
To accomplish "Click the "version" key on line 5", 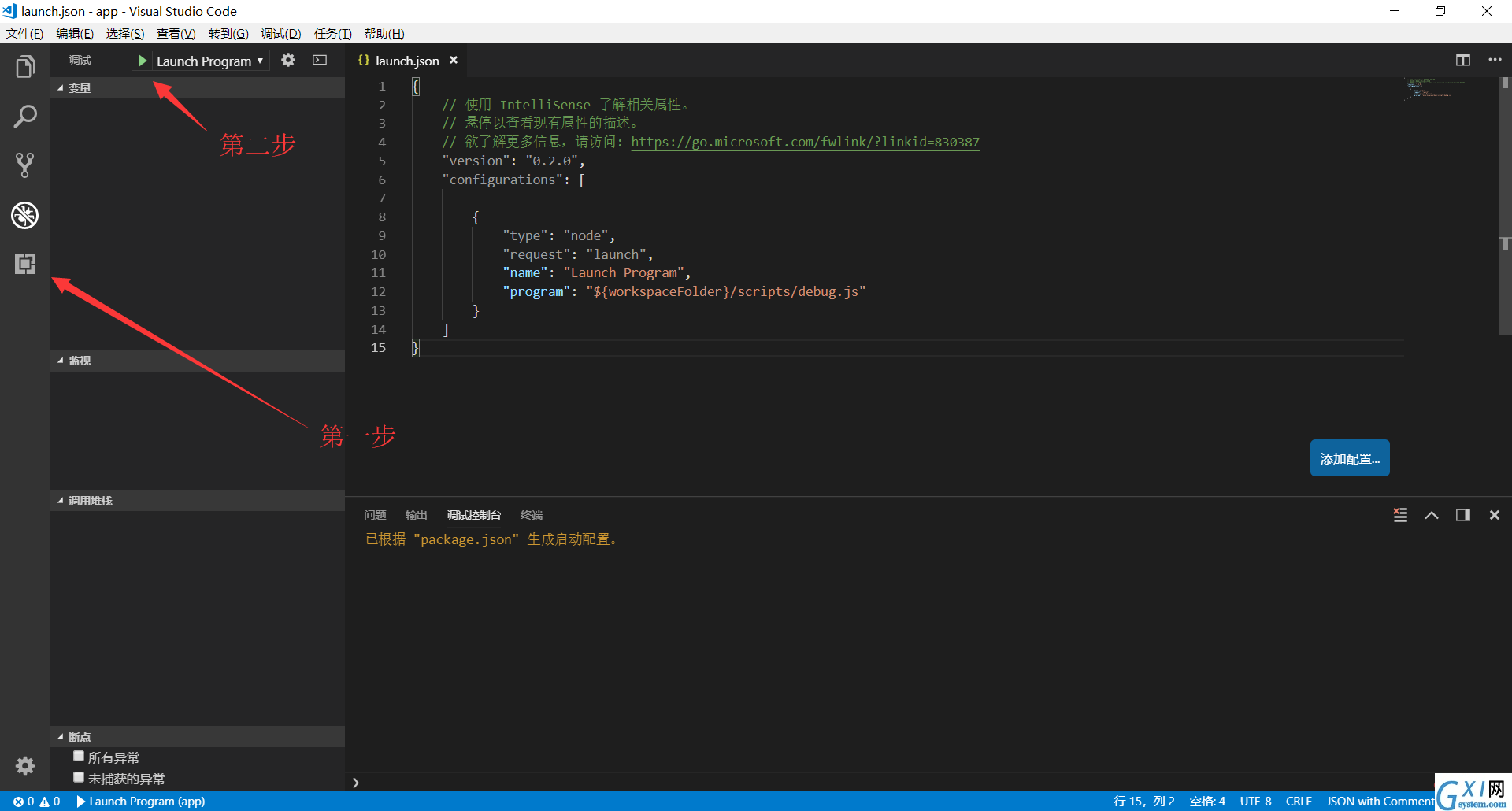I will coord(476,161).
